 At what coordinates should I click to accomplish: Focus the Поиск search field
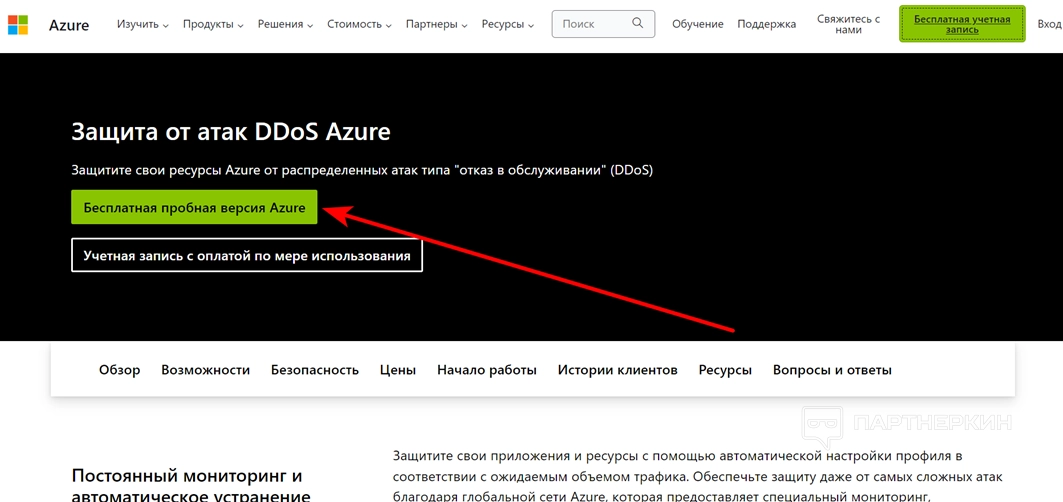pos(603,24)
